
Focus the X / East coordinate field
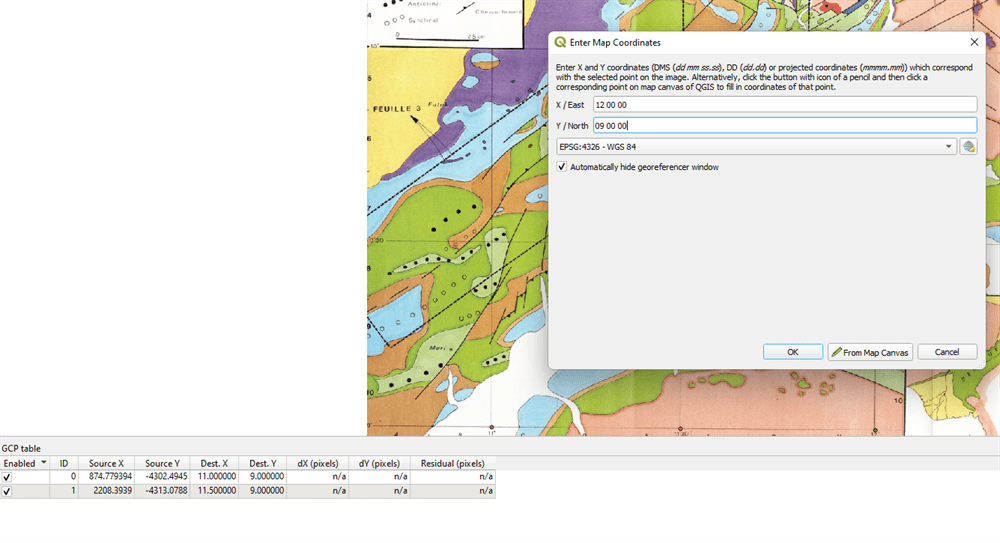pos(783,104)
